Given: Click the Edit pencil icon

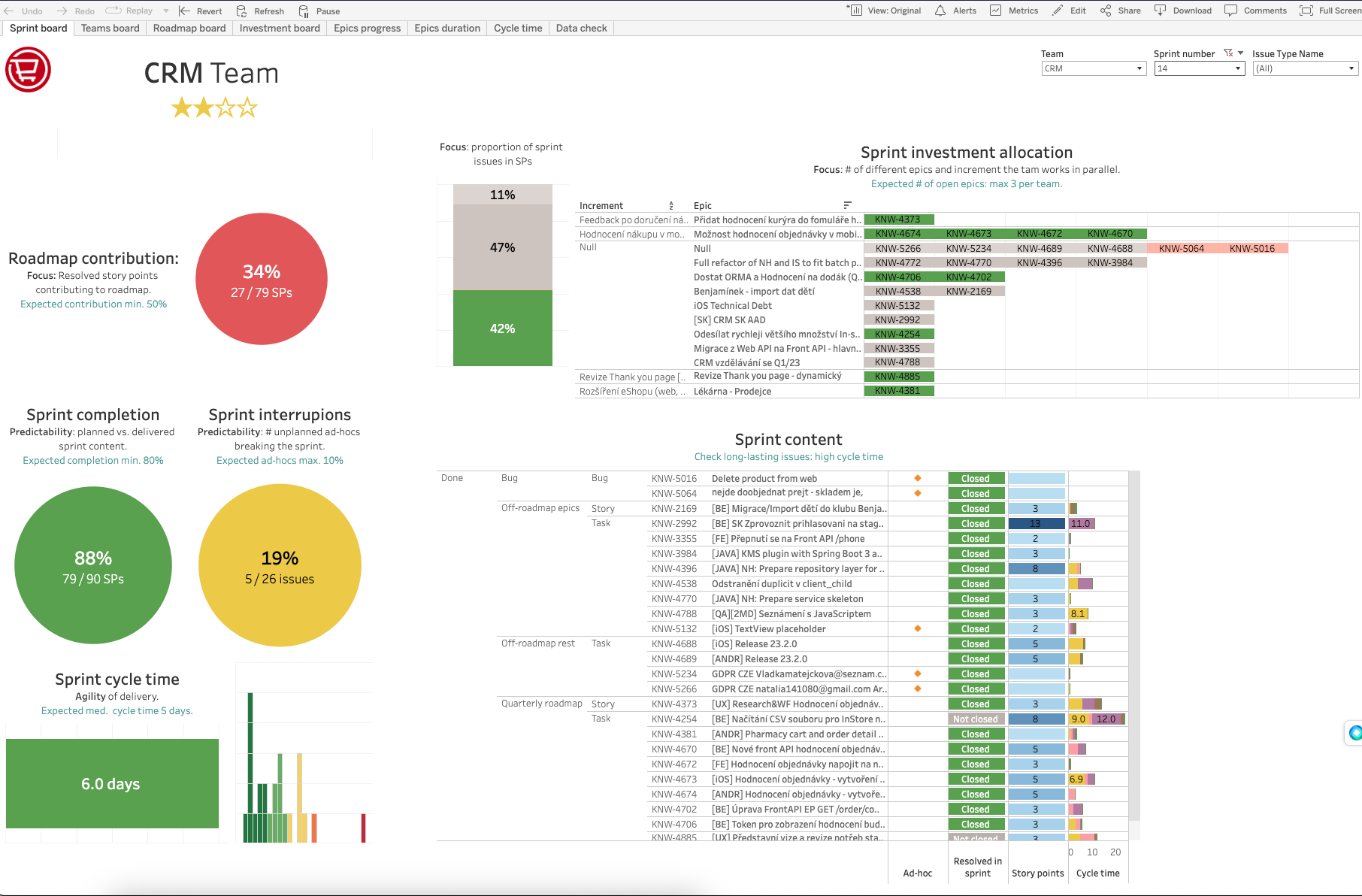Looking at the screenshot, I should click(x=1058, y=11).
